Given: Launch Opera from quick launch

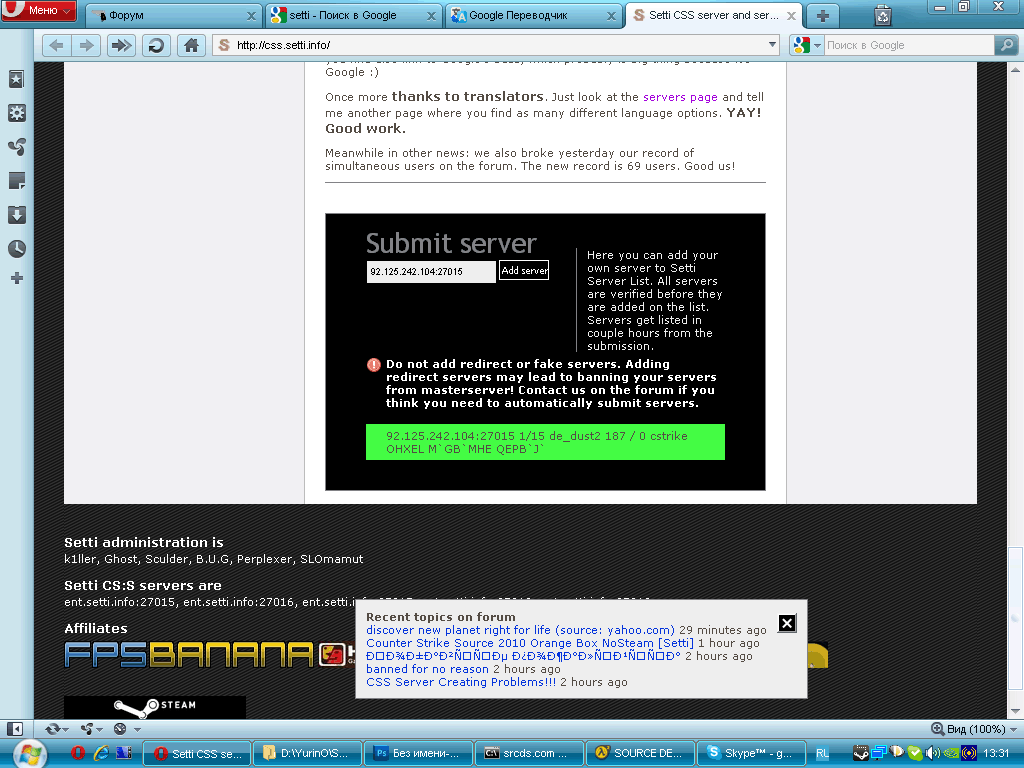Looking at the screenshot, I should (x=78, y=753).
